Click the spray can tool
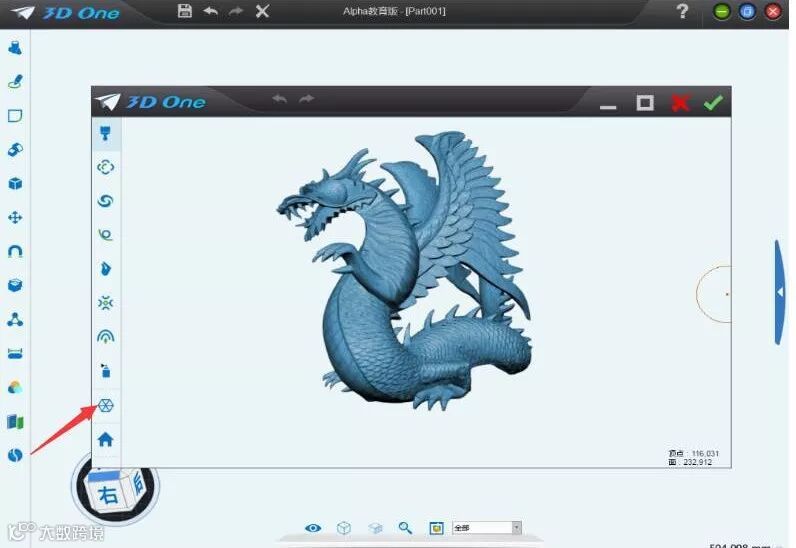Screen dimensions: 796x548 point(105,371)
